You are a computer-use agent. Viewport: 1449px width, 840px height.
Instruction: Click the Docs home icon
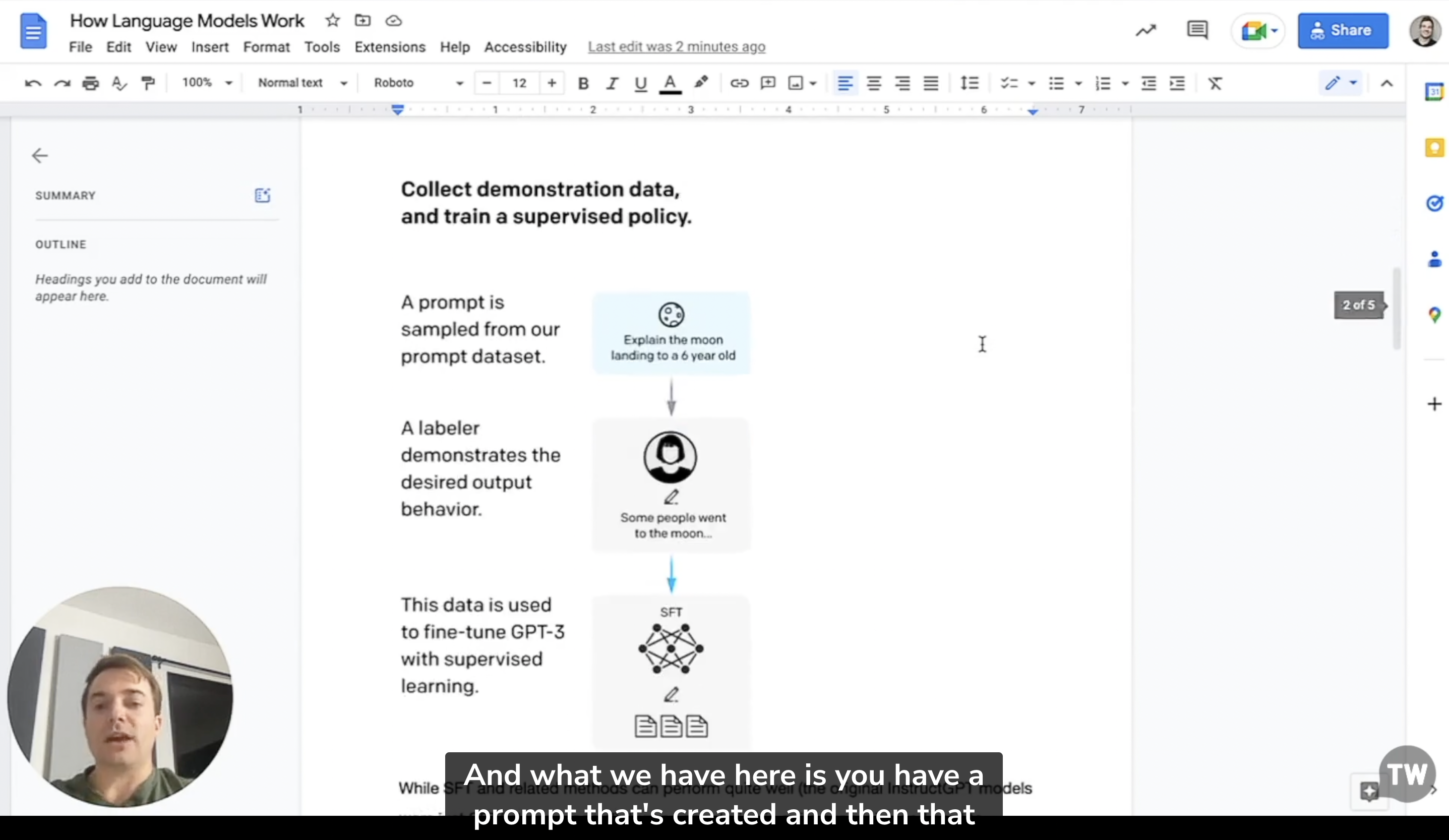click(33, 31)
